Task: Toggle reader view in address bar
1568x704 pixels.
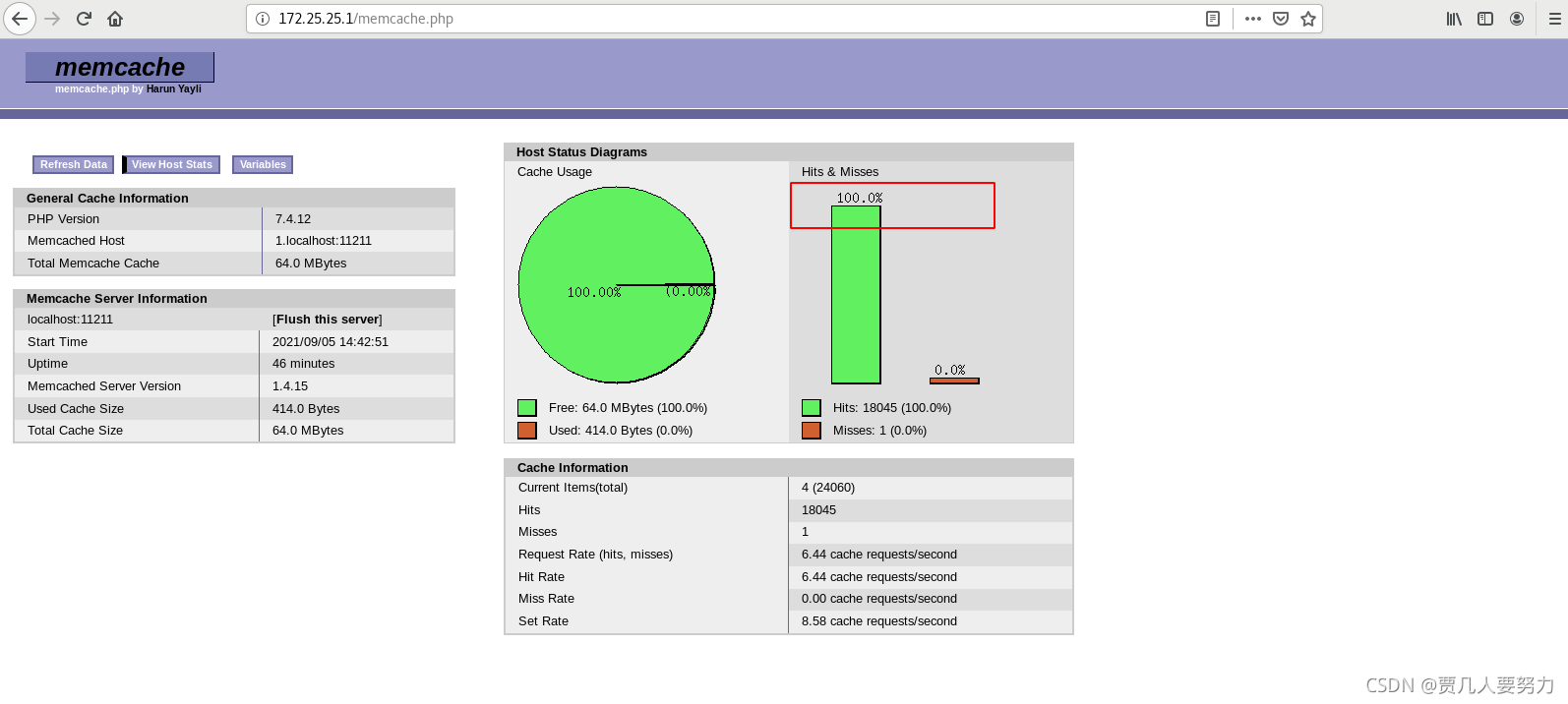Action: pyautogui.click(x=1213, y=19)
